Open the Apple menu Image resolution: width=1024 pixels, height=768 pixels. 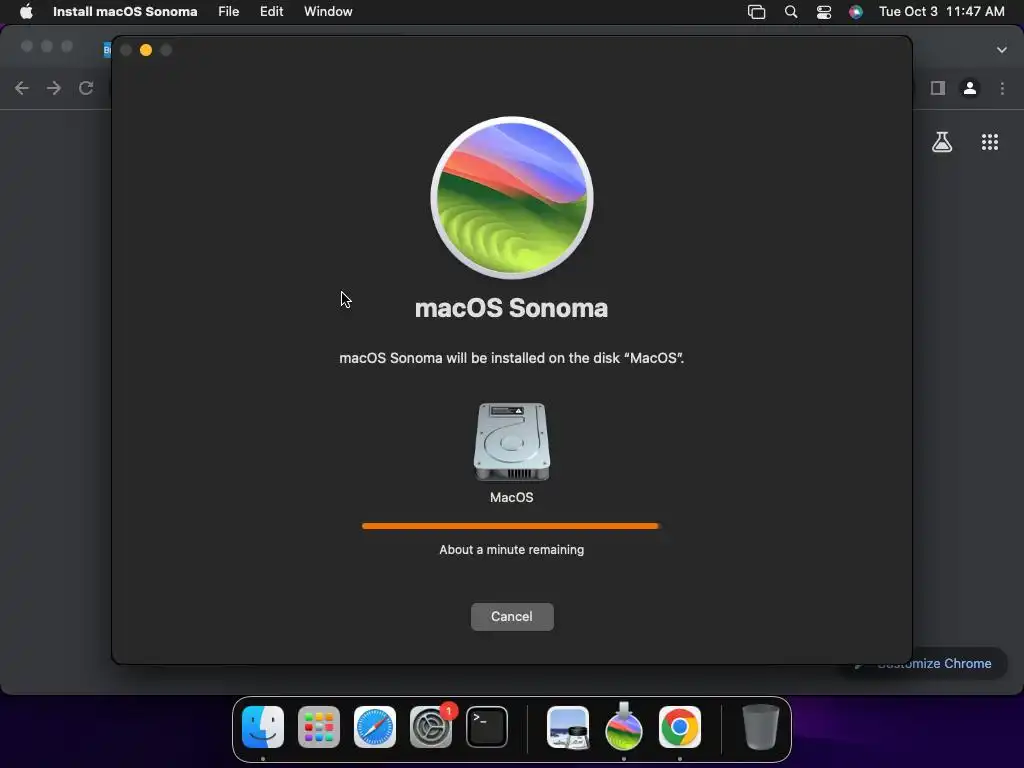pos(26,12)
